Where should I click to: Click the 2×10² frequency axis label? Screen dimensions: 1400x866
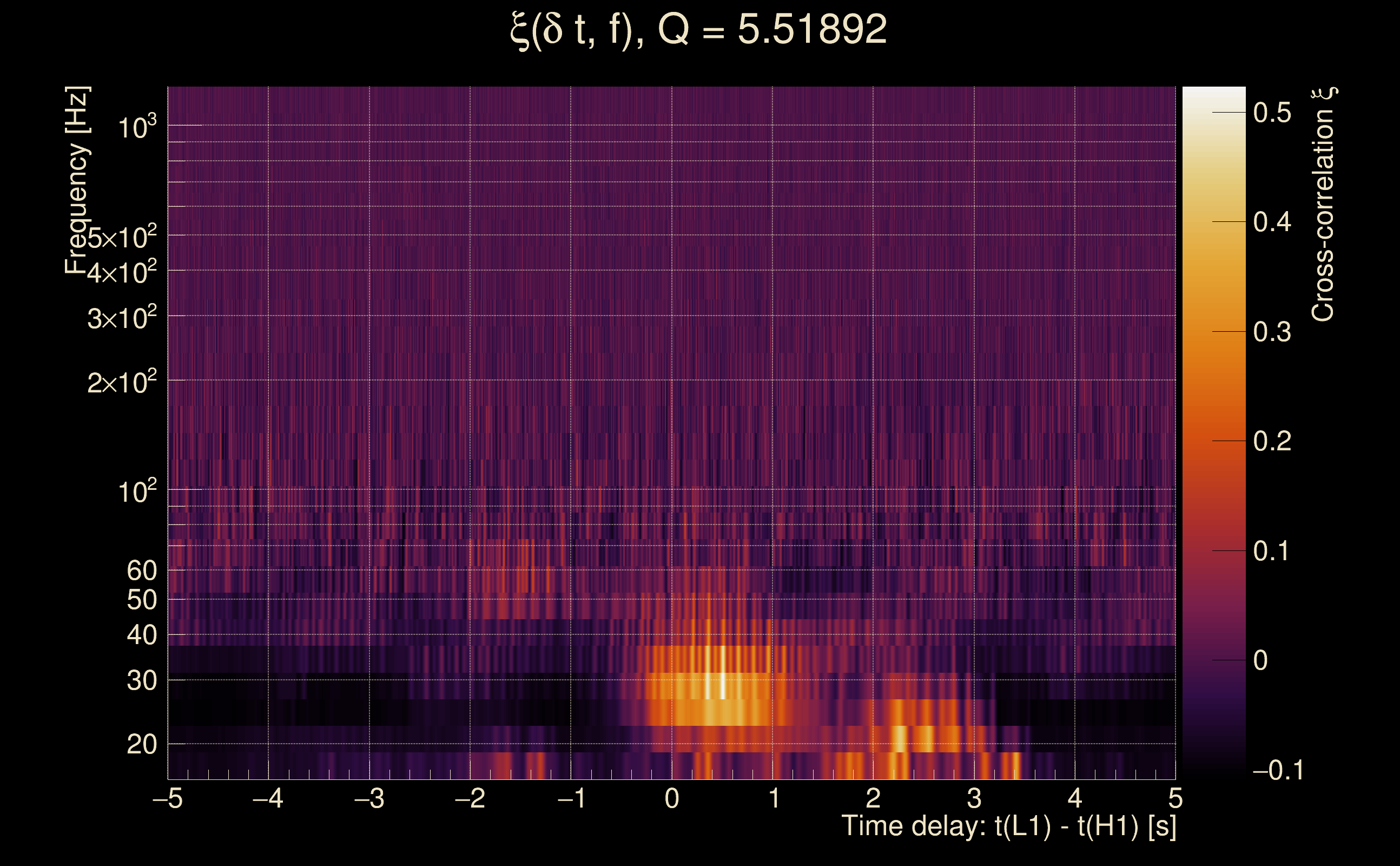(122, 383)
